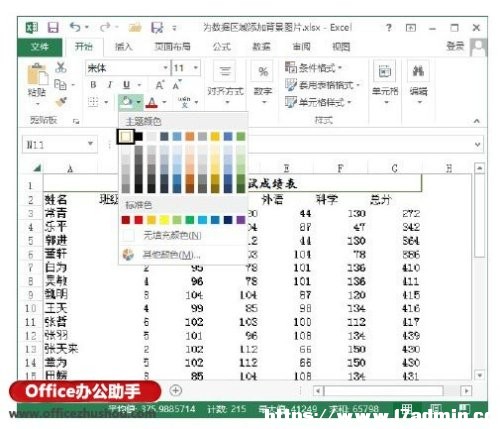
Task: Switch to the Review (审阅) tab
Action: pyautogui.click(x=302, y=47)
